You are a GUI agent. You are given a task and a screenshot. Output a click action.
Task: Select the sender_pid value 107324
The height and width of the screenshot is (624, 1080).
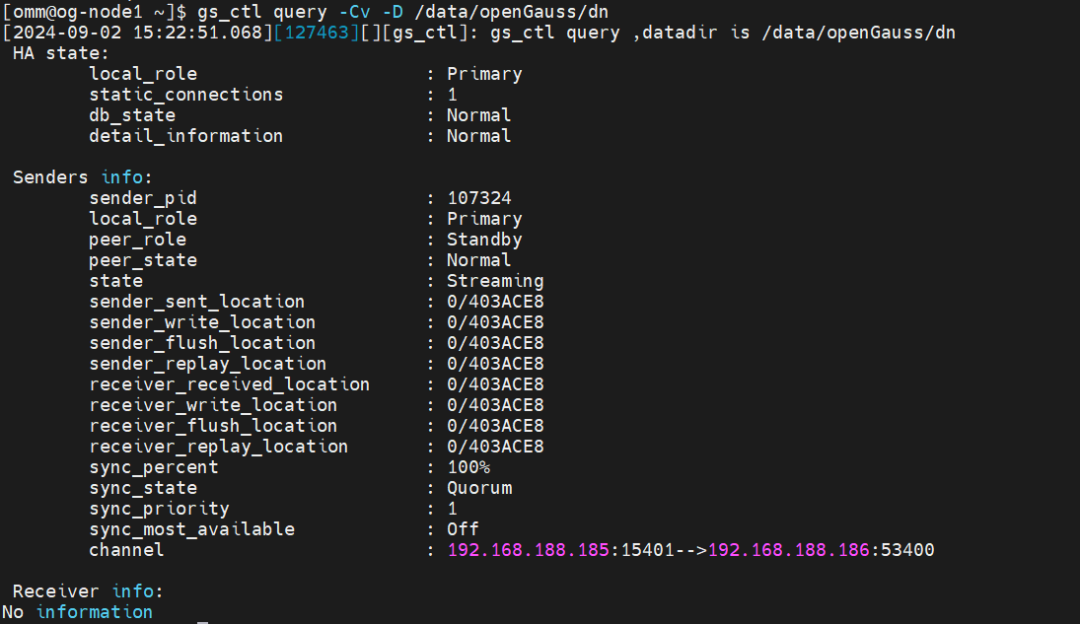coord(479,198)
